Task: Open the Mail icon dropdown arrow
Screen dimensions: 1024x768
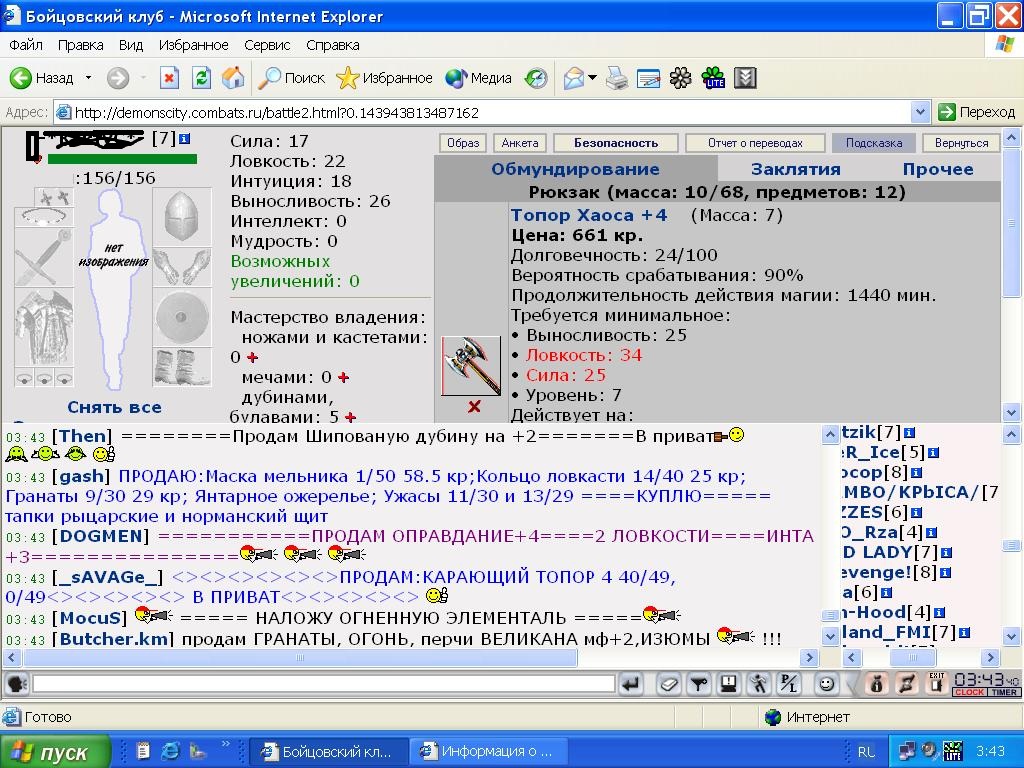Action: [592, 78]
